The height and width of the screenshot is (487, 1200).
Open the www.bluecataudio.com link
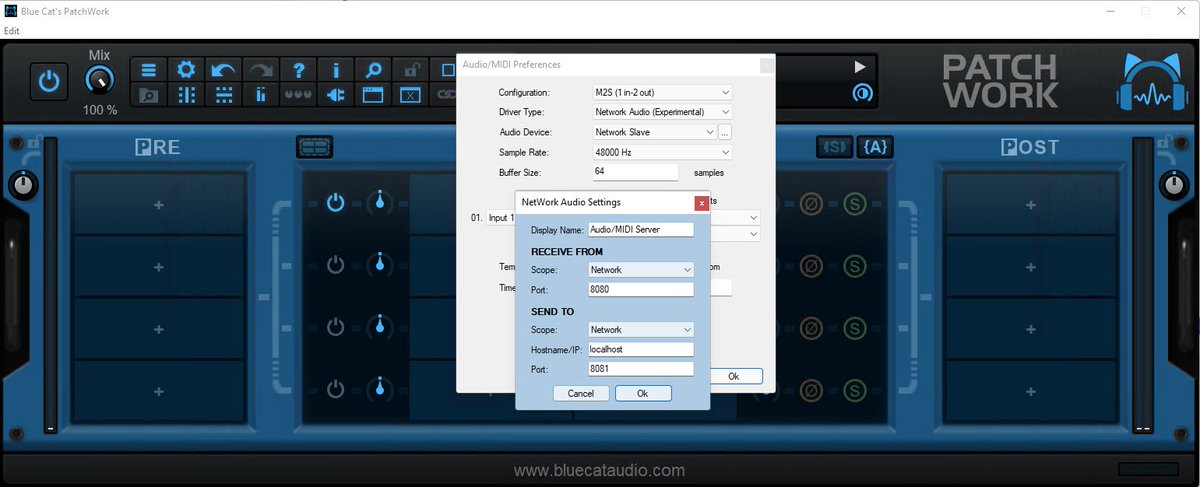[x=600, y=470]
